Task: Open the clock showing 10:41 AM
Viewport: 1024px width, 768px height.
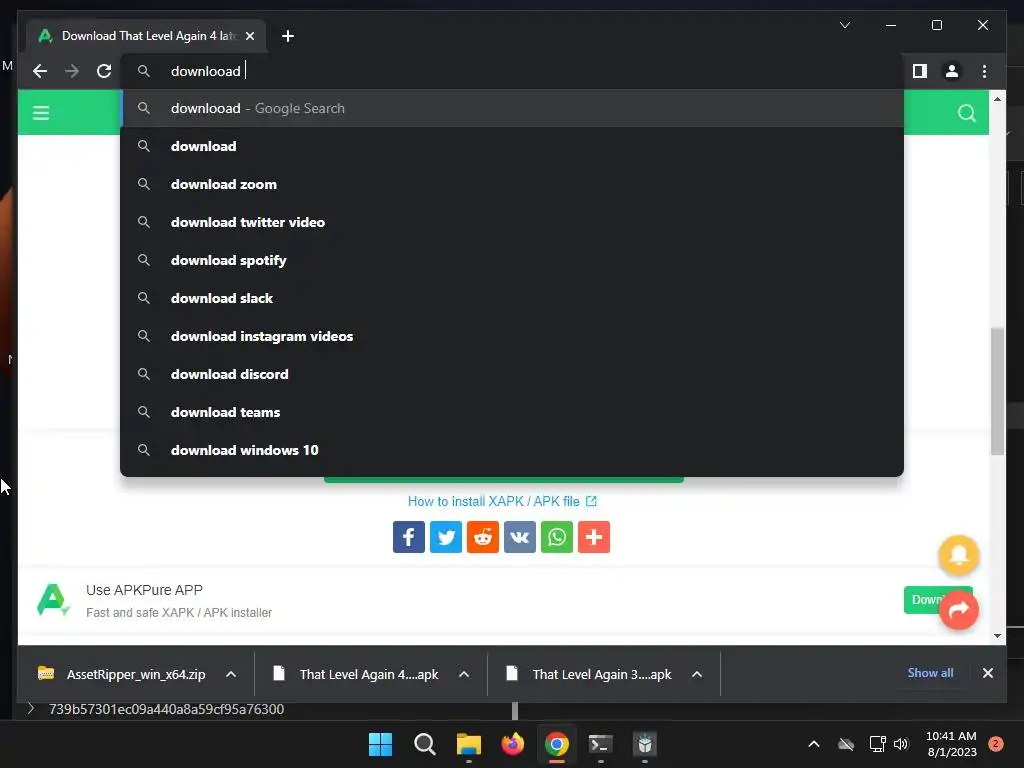Action: (x=951, y=744)
